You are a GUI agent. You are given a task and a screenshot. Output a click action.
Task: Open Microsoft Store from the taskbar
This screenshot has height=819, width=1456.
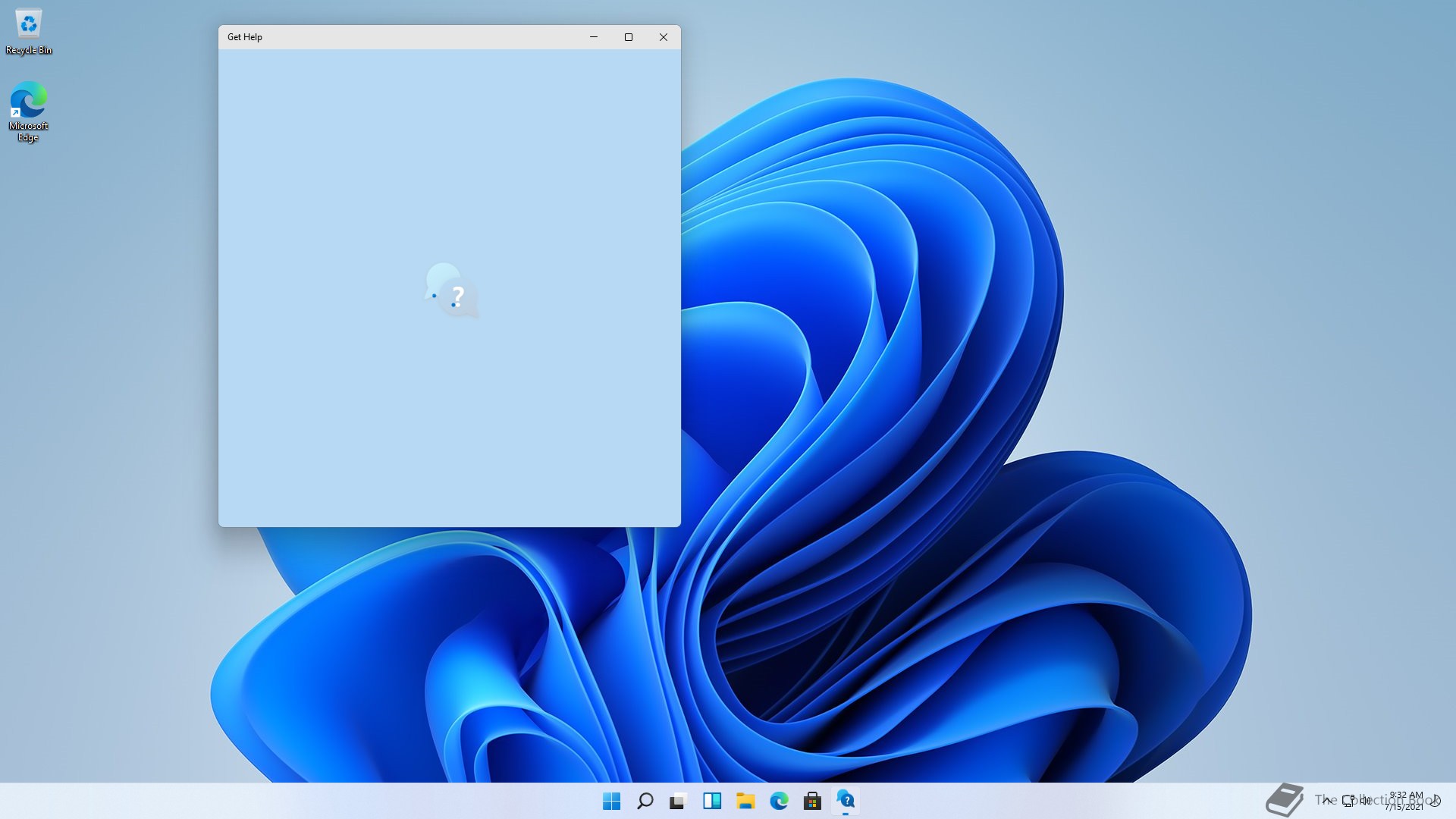[812, 801]
